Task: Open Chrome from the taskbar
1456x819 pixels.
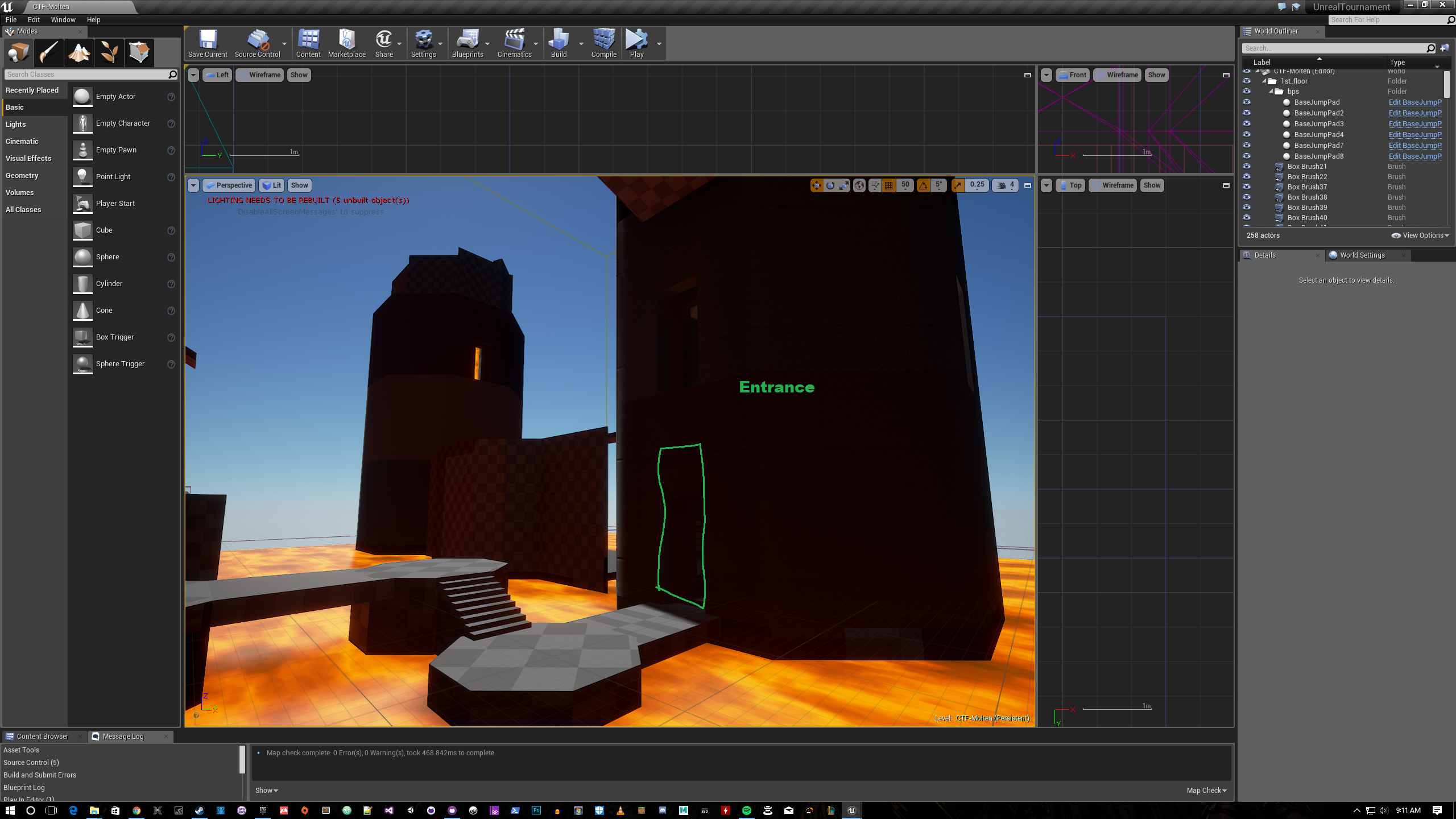Action: point(136,810)
